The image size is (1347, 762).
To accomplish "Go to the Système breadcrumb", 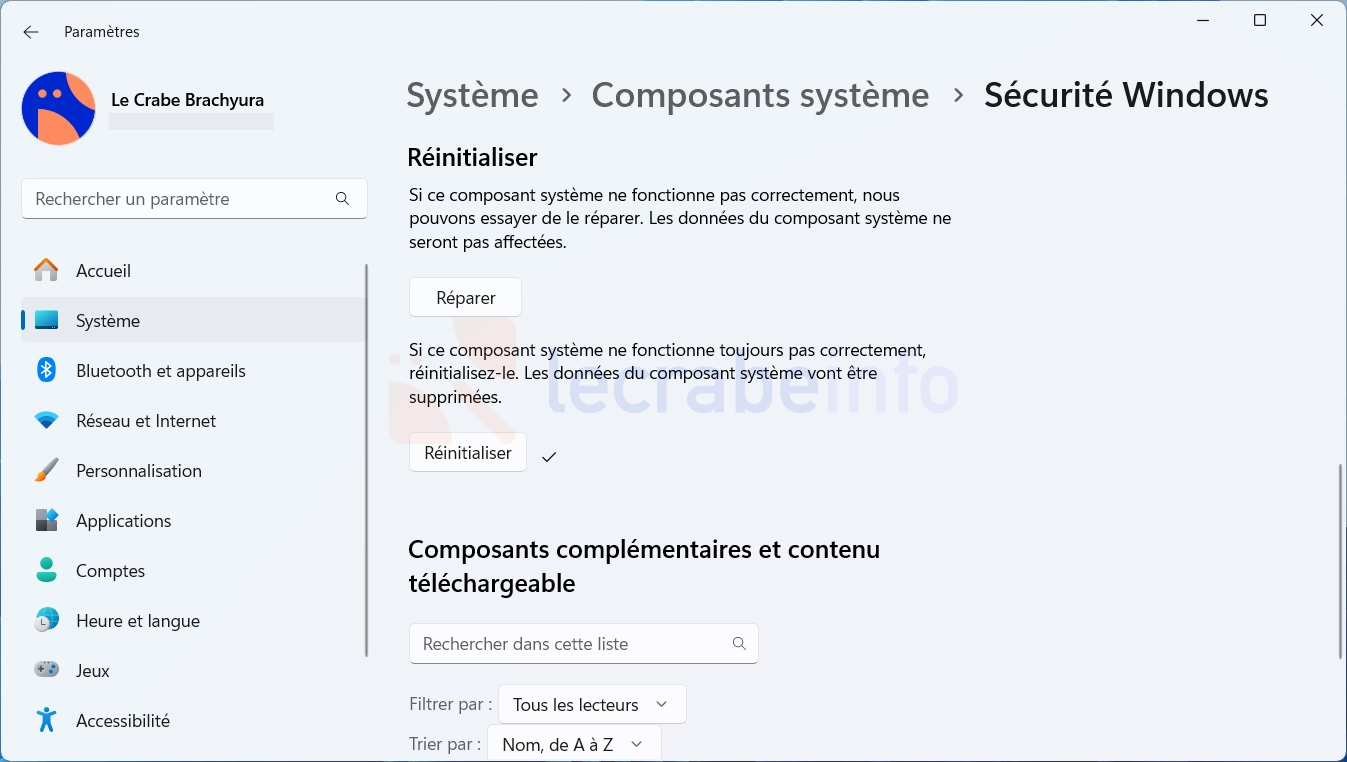I will pos(472,95).
